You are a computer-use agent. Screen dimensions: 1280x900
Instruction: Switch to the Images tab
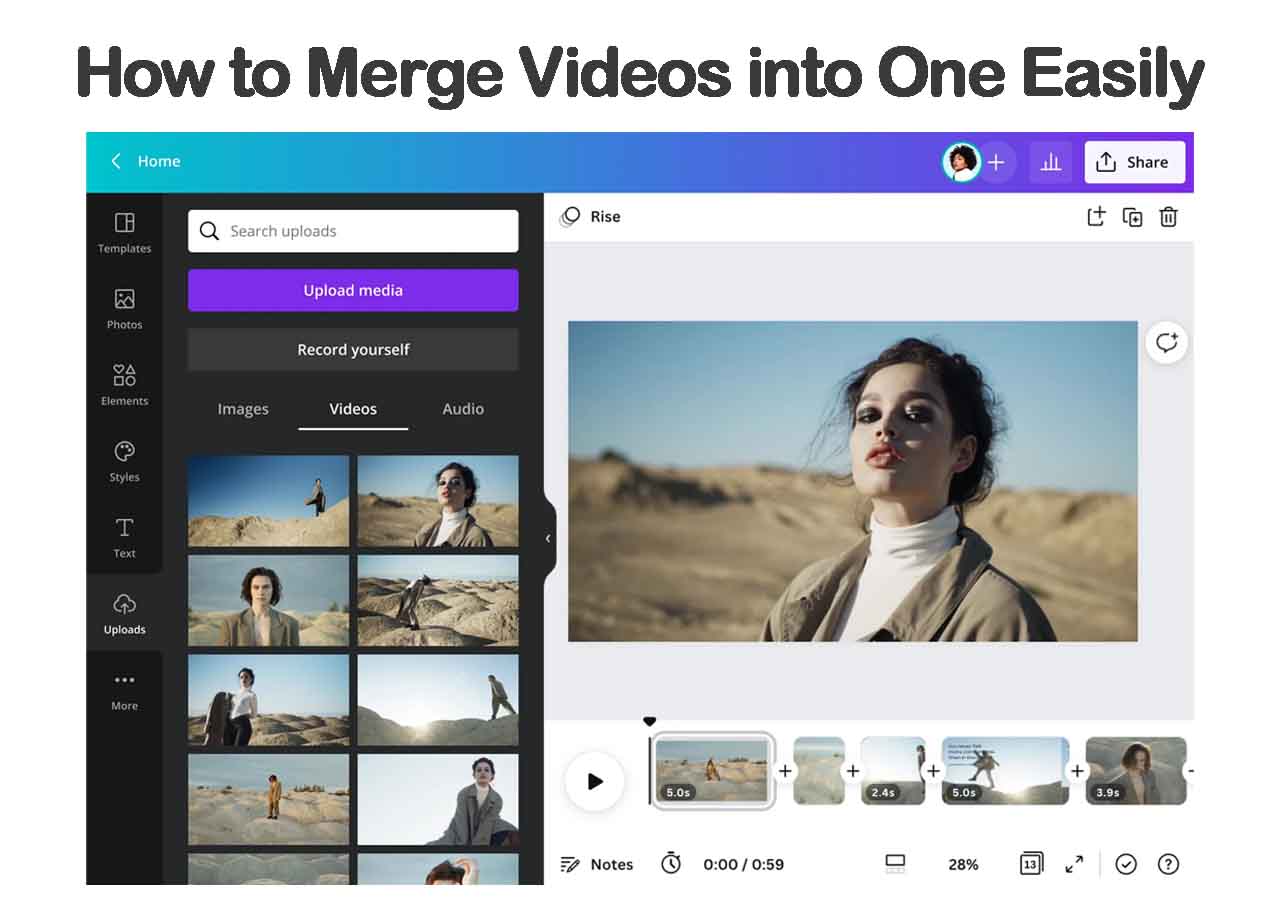[x=243, y=409]
